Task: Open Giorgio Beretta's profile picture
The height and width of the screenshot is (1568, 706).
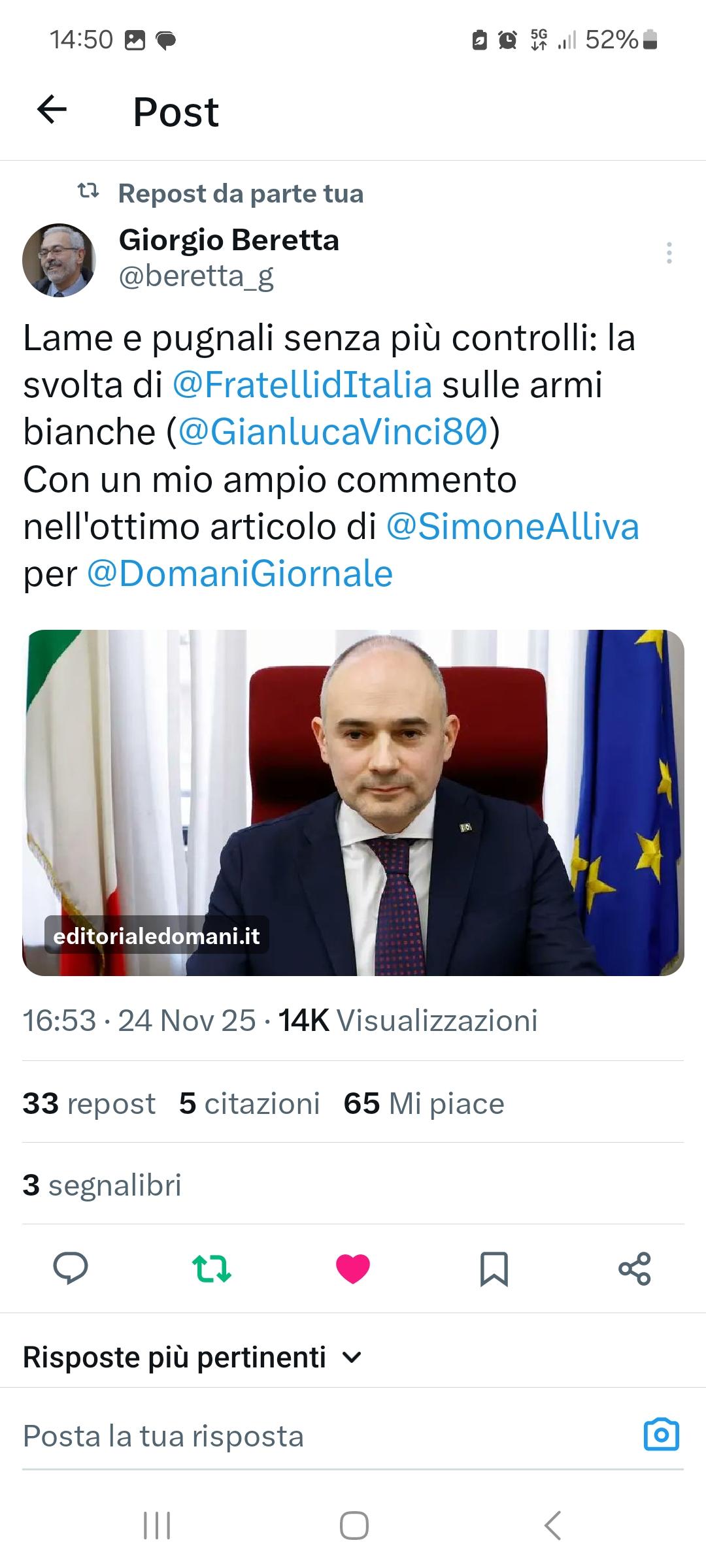Action: [x=59, y=260]
